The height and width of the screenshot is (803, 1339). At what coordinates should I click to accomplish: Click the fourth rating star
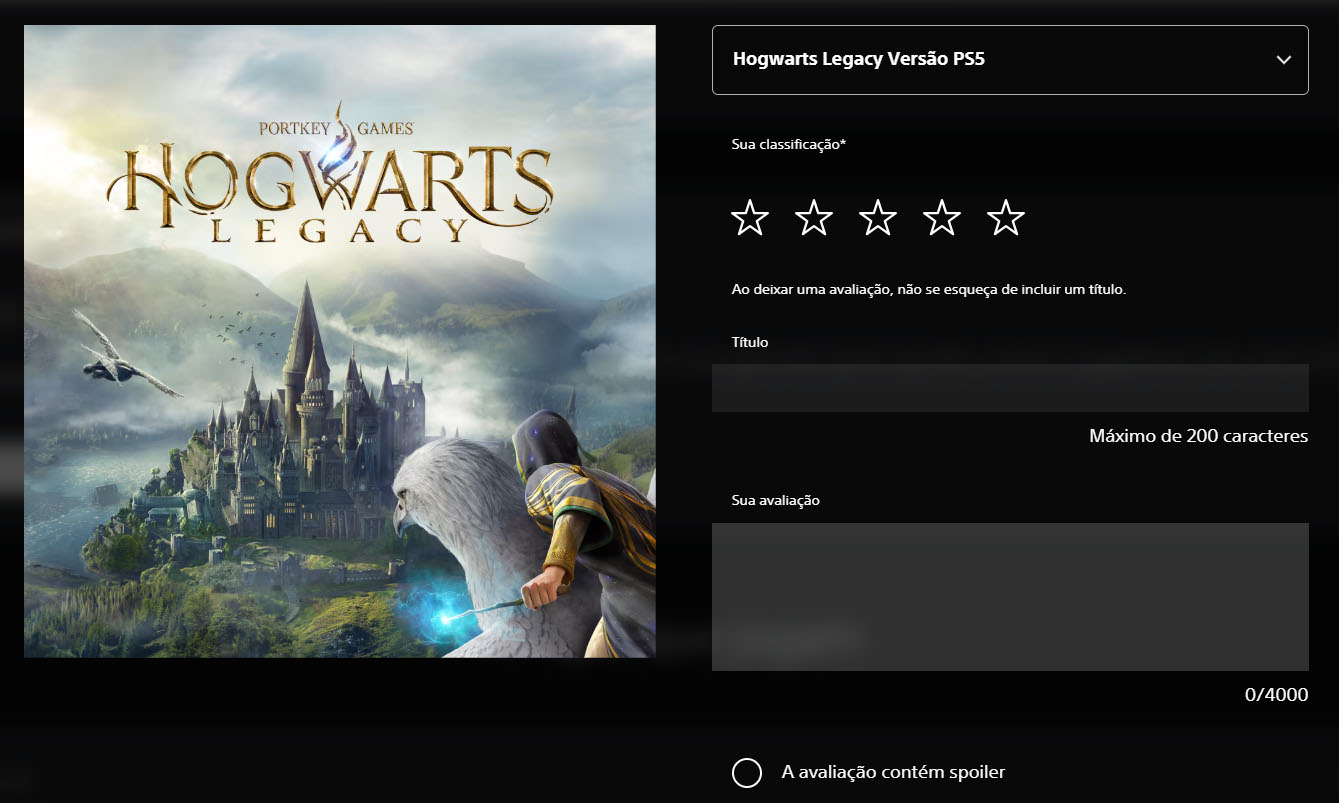pos(942,217)
